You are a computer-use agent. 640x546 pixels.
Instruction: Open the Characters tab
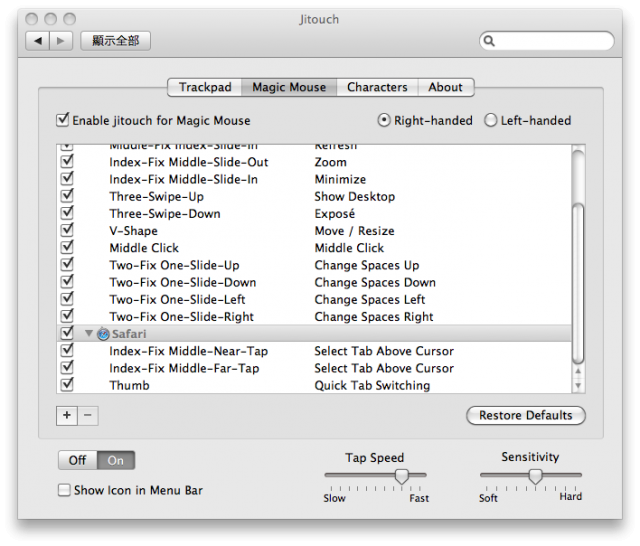377,87
